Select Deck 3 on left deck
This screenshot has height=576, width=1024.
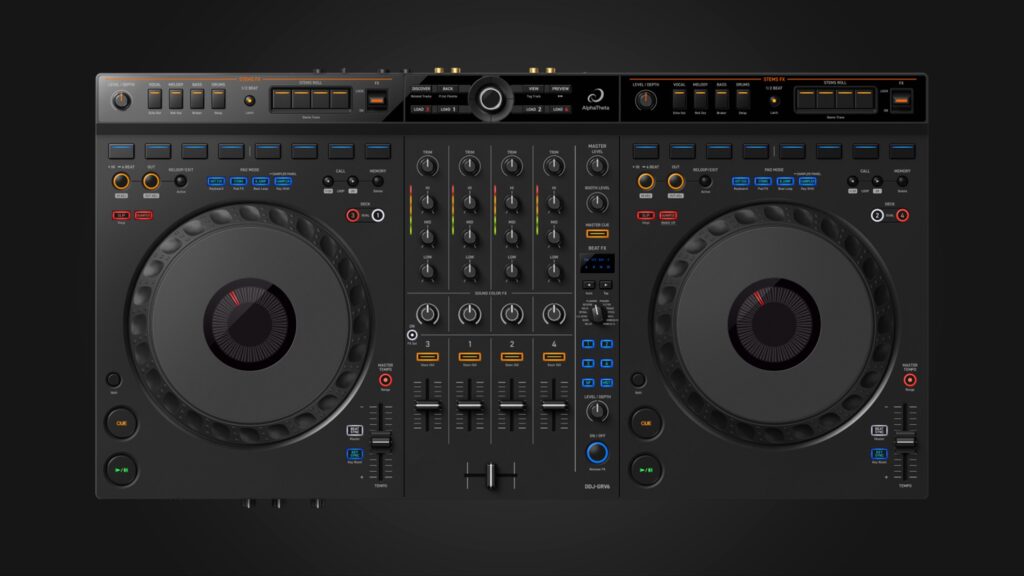pyautogui.click(x=353, y=215)
